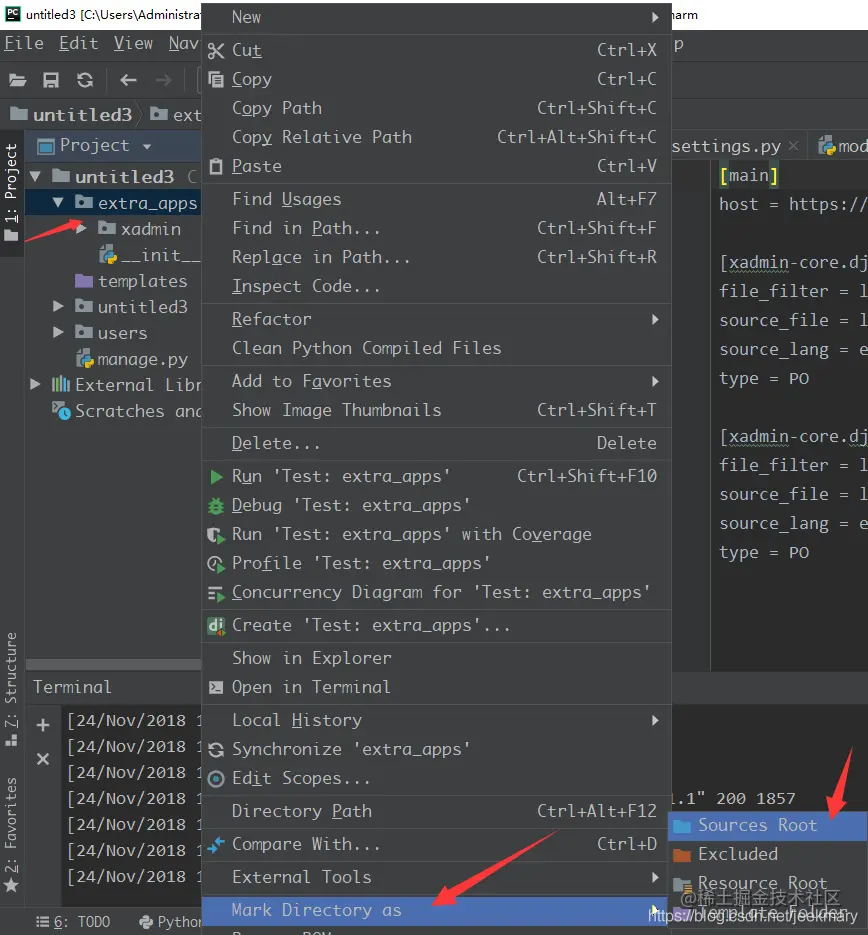Screen dimensions: 868x935
Task: Click the PyCharm logo in the title bar
Action: tap(12, 14)
